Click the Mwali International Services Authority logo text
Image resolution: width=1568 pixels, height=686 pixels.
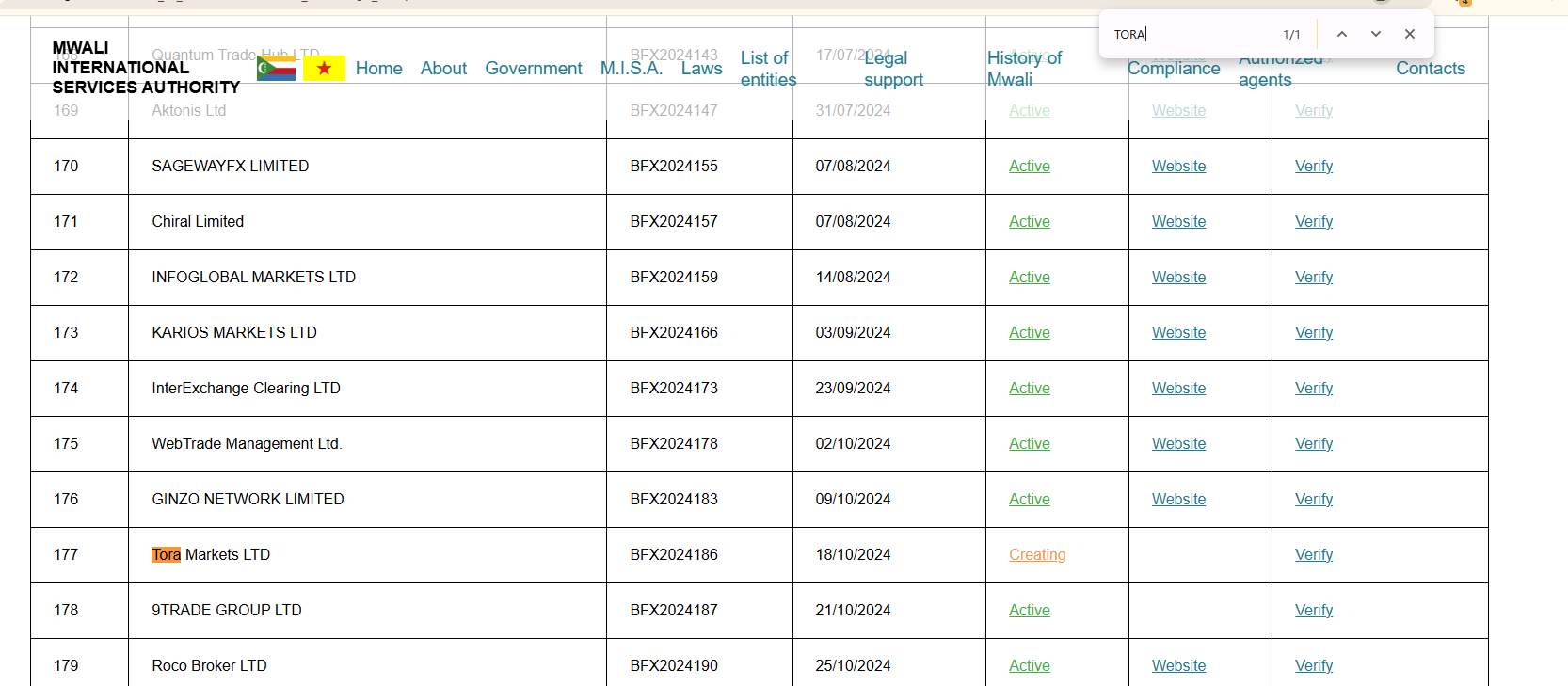146,68
